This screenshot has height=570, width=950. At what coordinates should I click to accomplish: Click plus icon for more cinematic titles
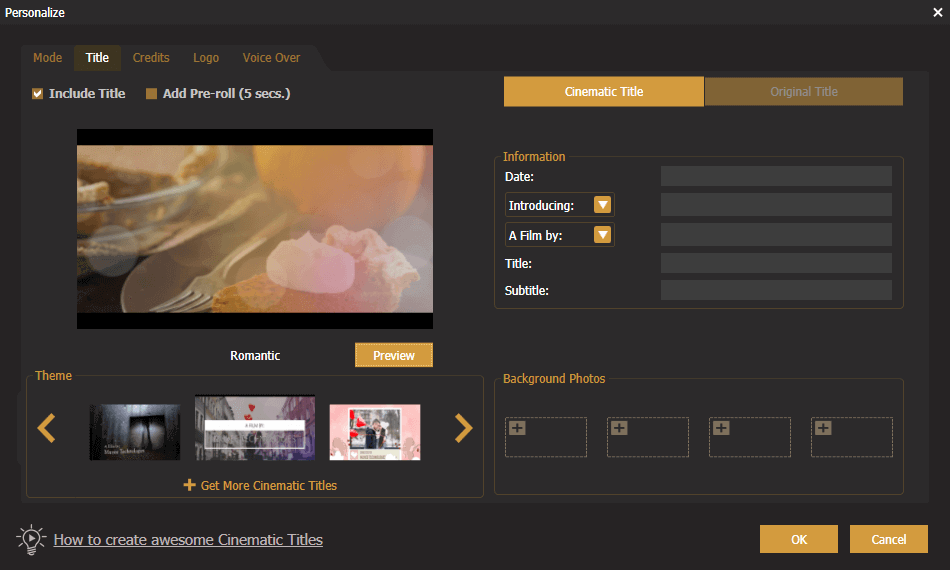tap(189, 485)
